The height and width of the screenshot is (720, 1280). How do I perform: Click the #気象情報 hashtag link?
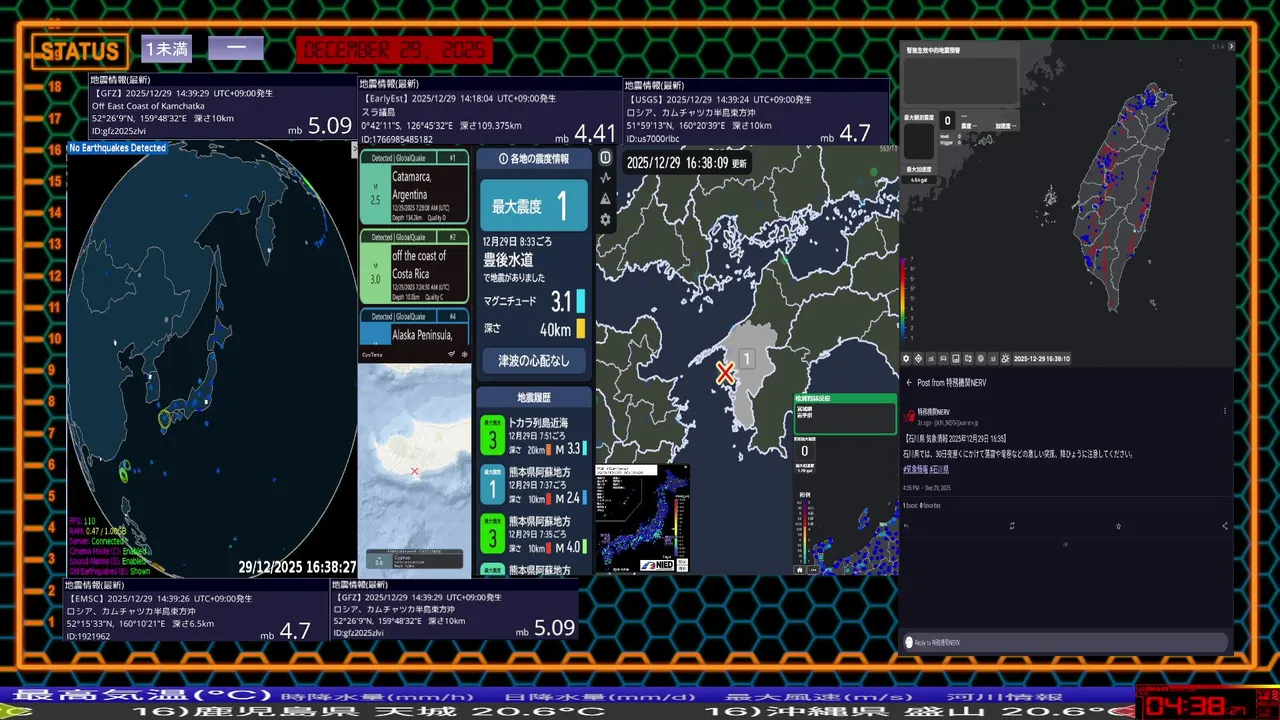(916, 469)
